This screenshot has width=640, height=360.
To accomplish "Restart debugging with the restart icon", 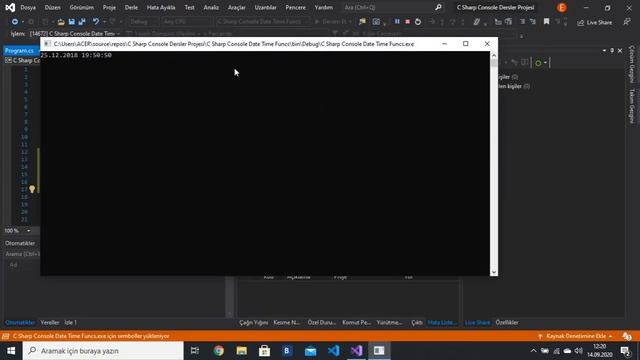I will (418, 22).
